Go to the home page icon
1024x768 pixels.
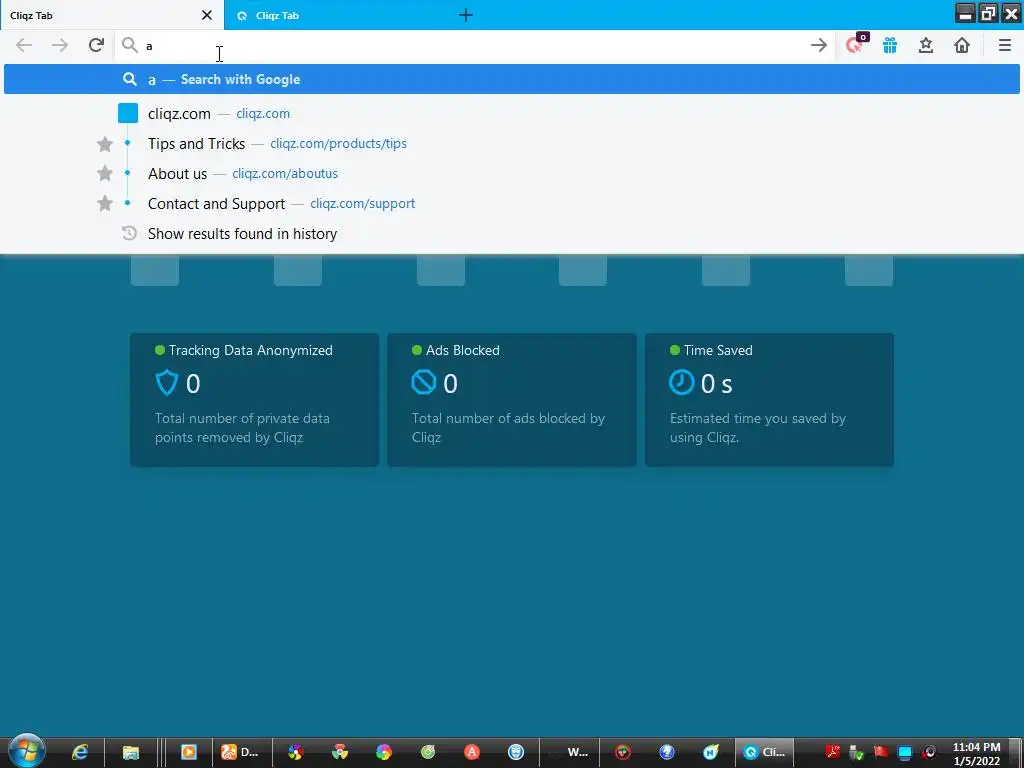click(962, 45)
